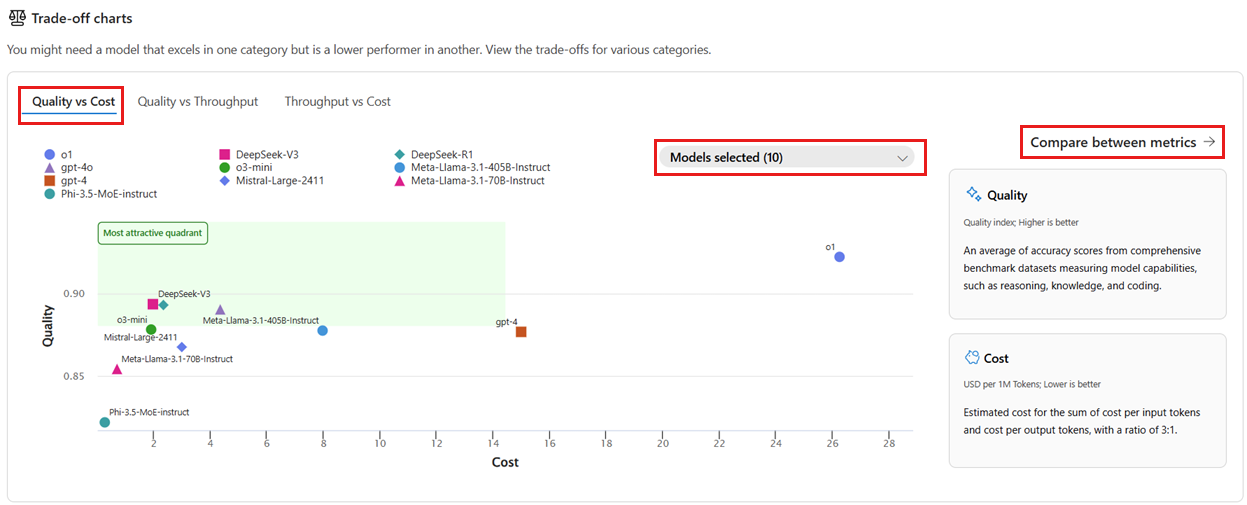Screen dimensions: 1247x505
Task: Open the Models selected (10) dropdown
Action: point(785,158)
